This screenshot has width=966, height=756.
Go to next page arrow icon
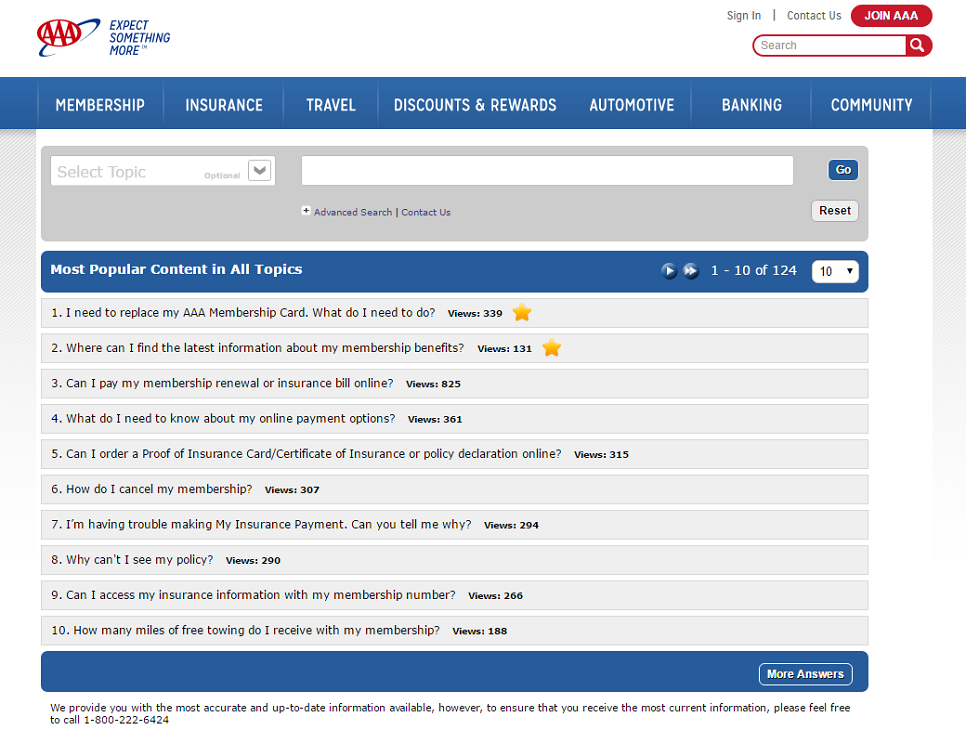(x=669, y=270)
